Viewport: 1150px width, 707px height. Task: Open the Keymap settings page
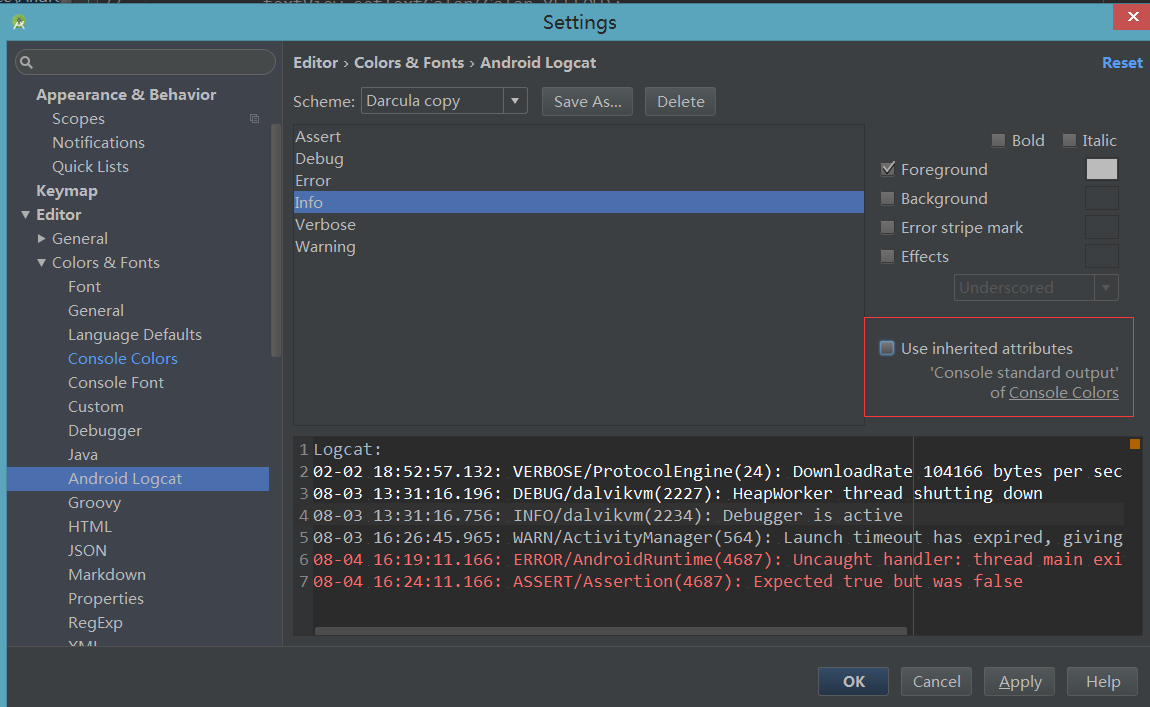[x=67, y=191]
